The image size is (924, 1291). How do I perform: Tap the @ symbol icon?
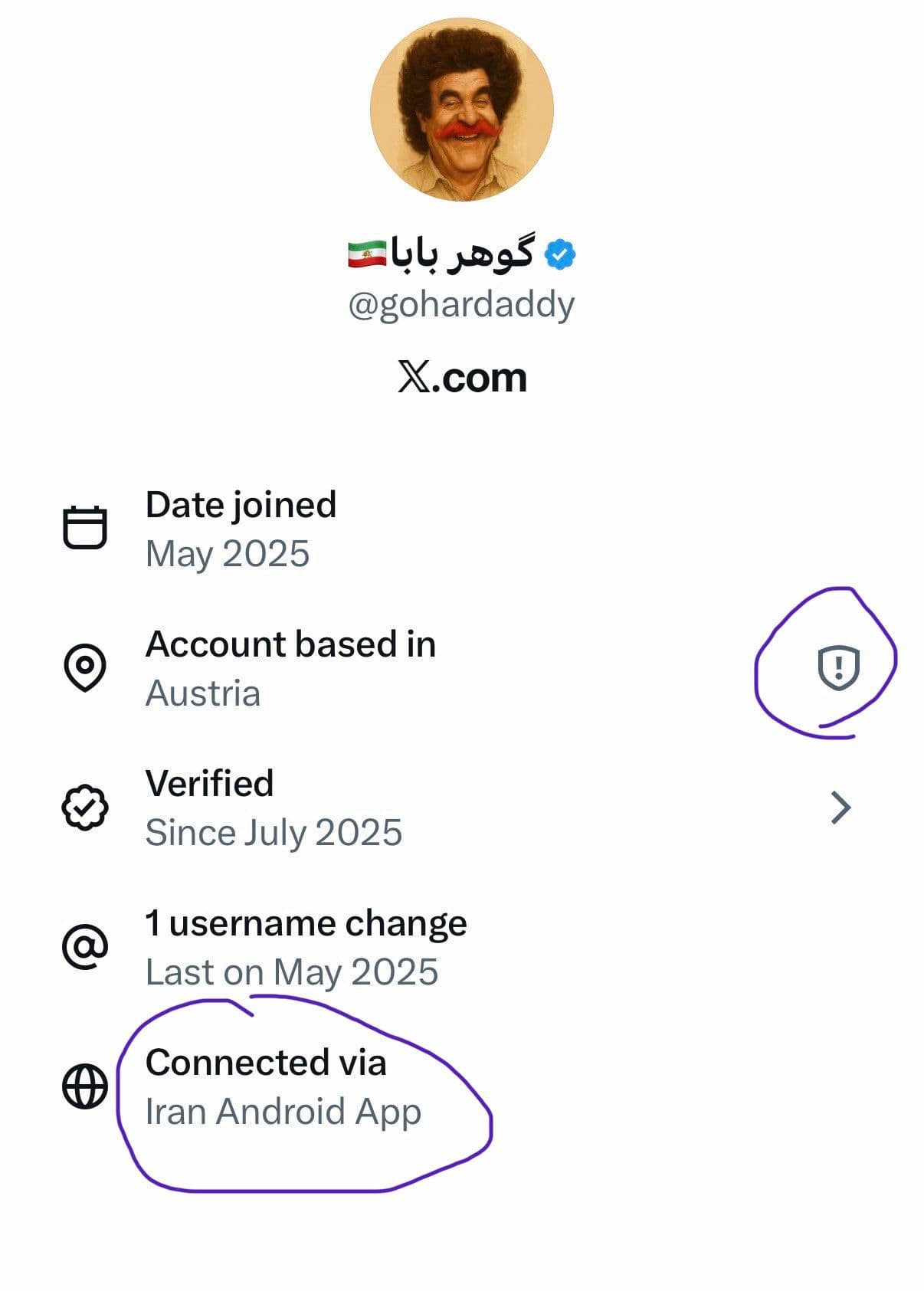coord(84,946)
